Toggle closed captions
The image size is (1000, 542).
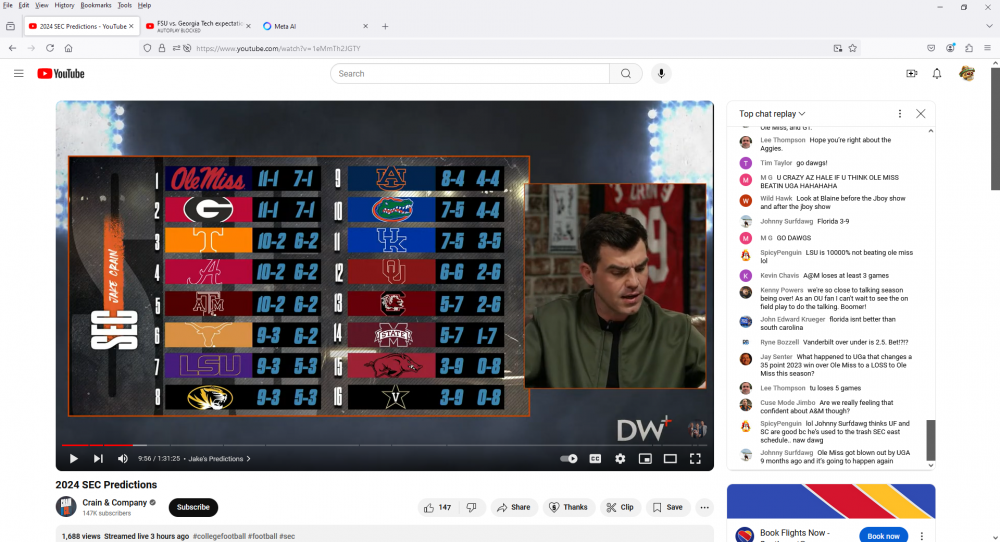(x=595, y=459)
